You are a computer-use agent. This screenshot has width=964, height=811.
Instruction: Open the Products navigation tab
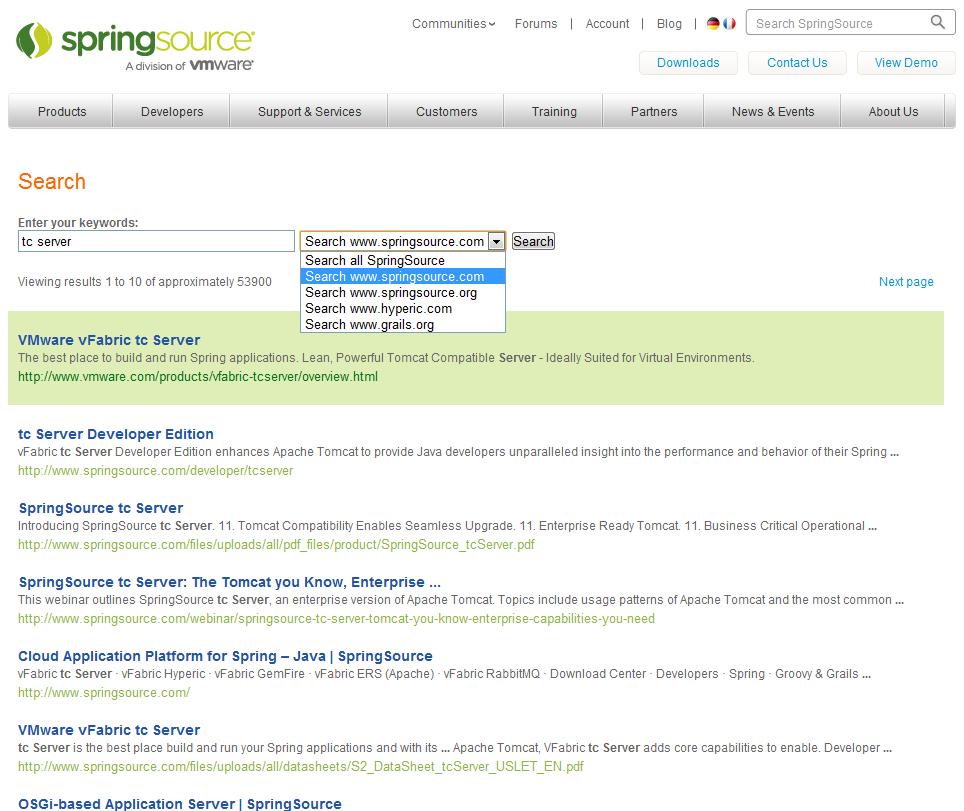[x=61, y=111]
